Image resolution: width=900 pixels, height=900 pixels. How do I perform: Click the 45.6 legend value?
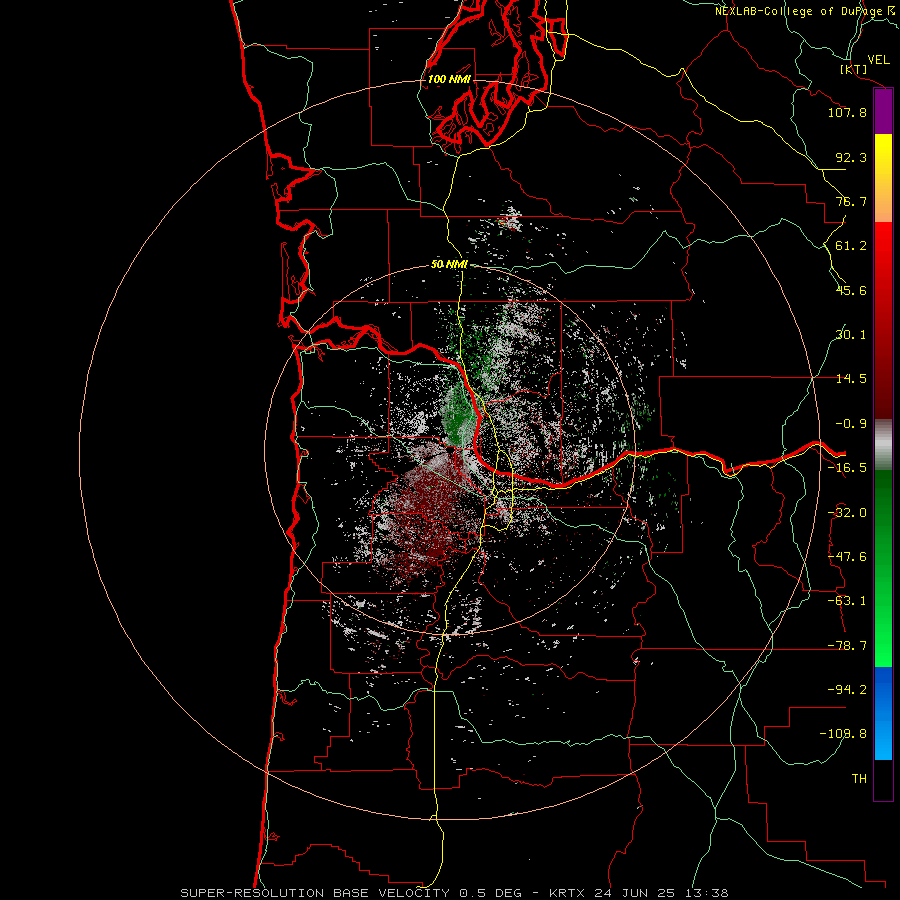pyautogui.click(x=851, y=290)
